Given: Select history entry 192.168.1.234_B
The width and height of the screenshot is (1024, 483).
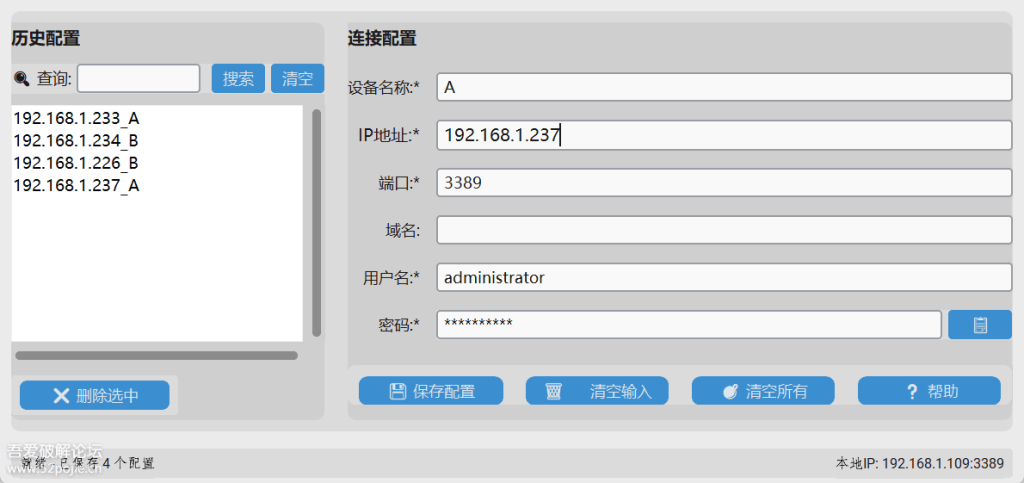Looking at the screenshot, I should click(x=76, y=140).
